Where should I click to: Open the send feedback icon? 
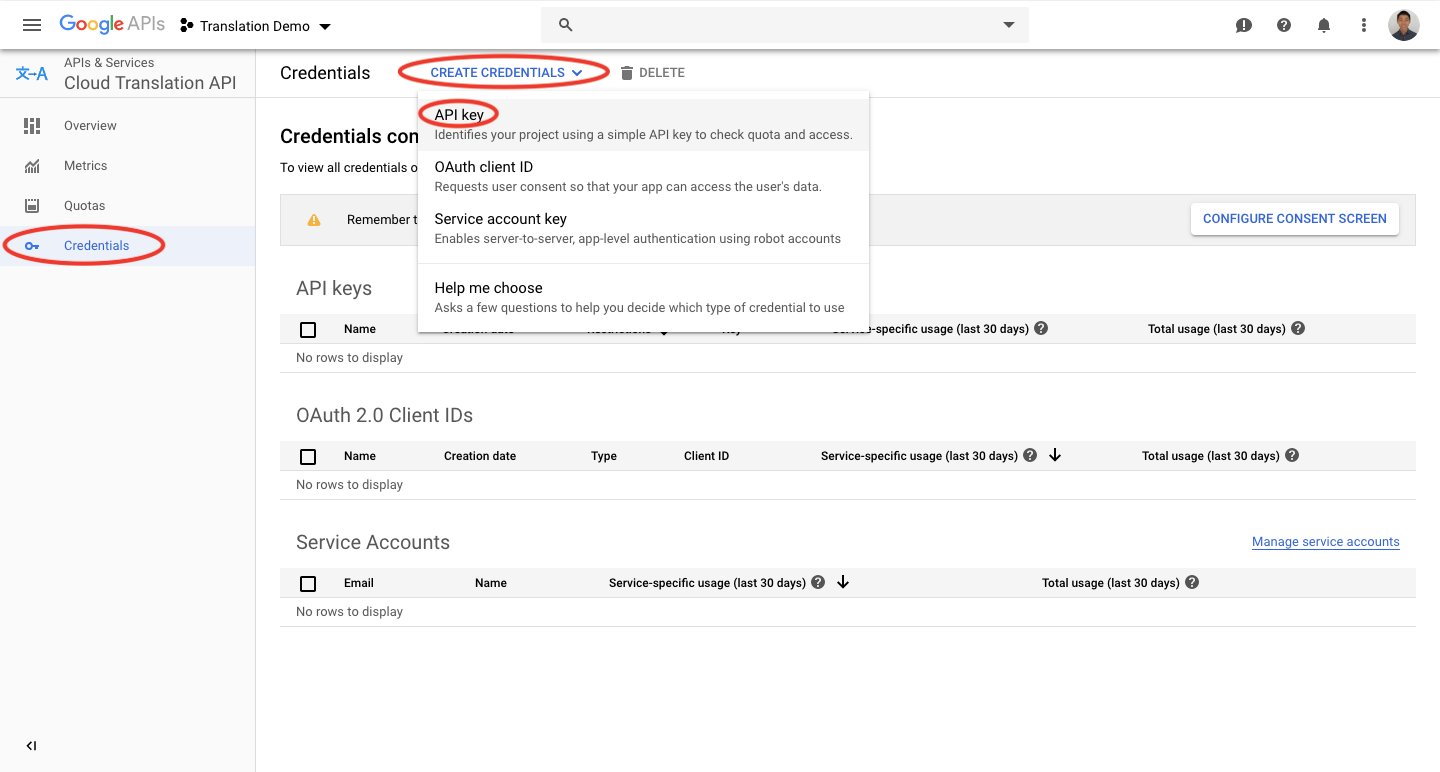click(1243, 25)
